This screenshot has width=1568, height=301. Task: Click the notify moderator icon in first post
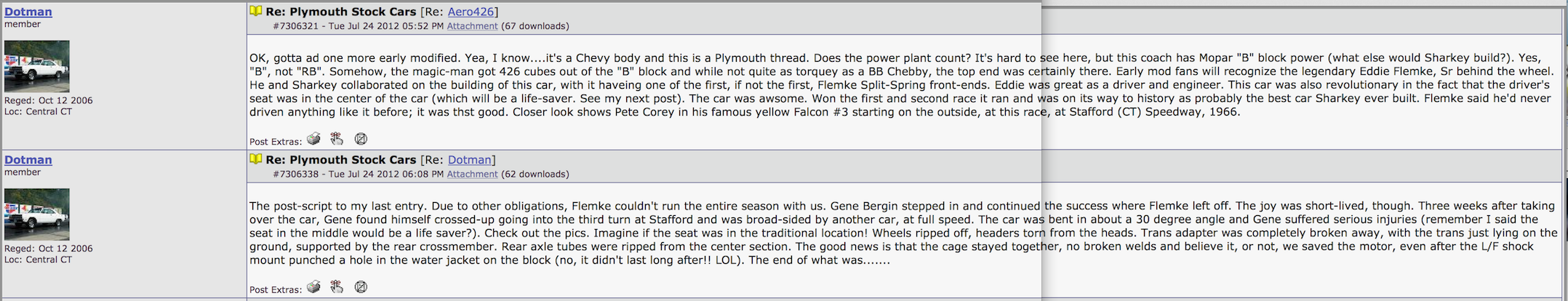click(361, 139)
